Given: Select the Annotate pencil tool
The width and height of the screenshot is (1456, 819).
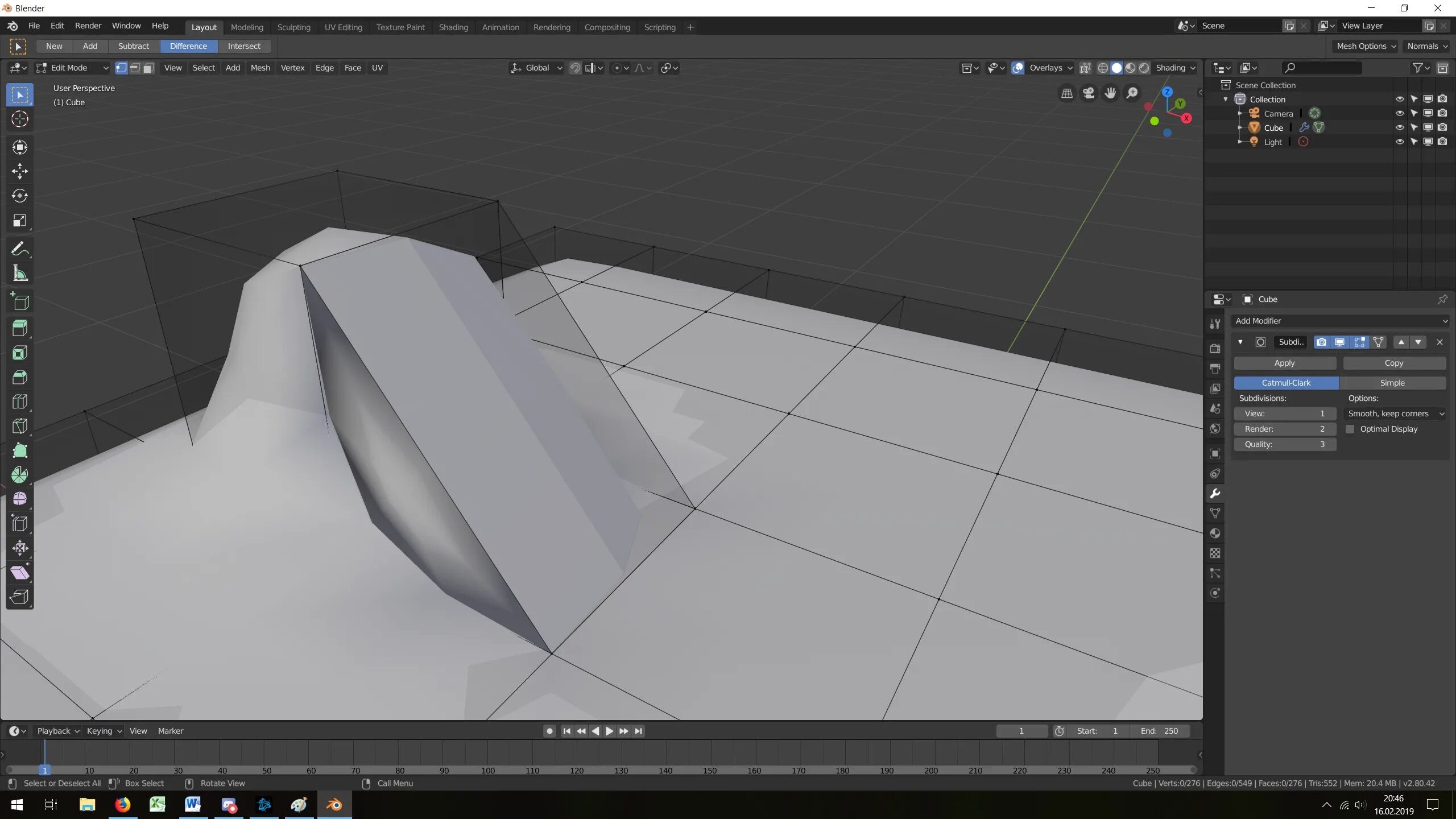Looking at the screenshot, I should [x=19, y=249].
